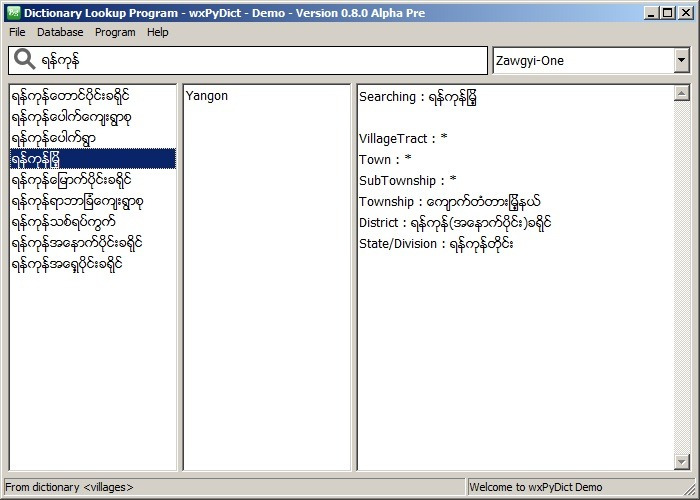Open the File menu

pyautogui.click(x=17, y=32)
